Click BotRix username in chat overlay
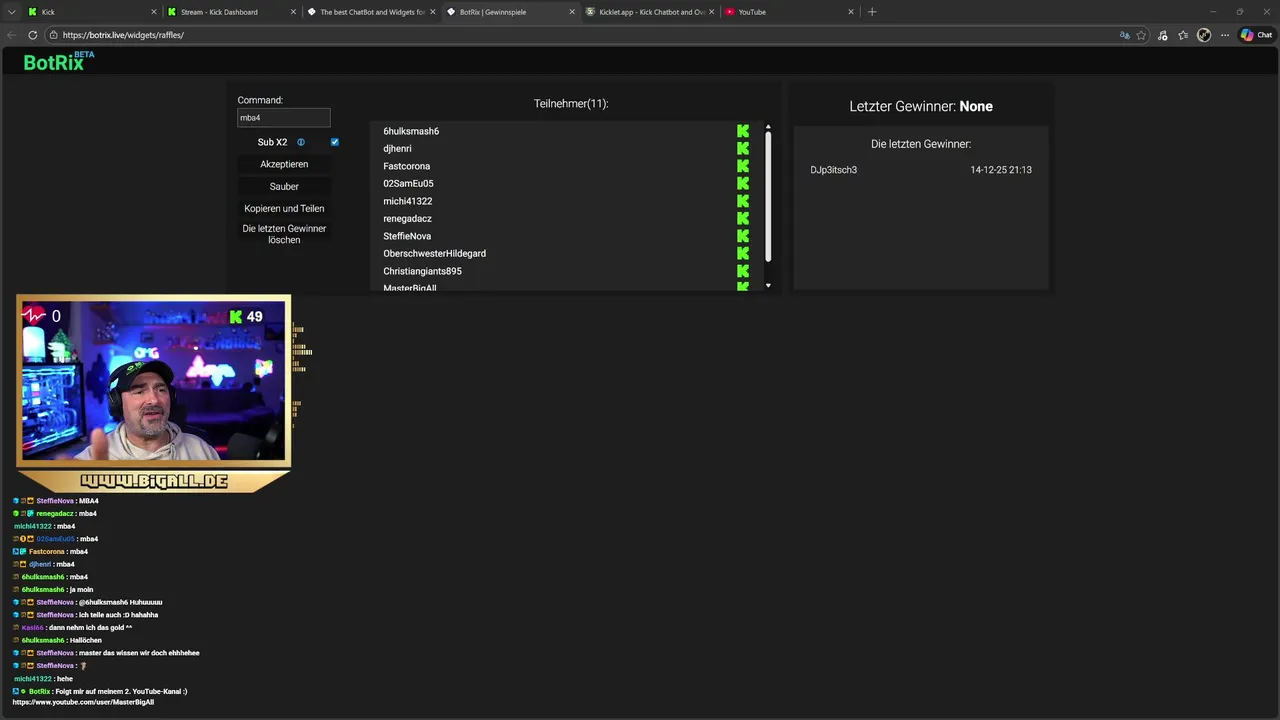The image size is (1280, 720). (x=40, y=691)
